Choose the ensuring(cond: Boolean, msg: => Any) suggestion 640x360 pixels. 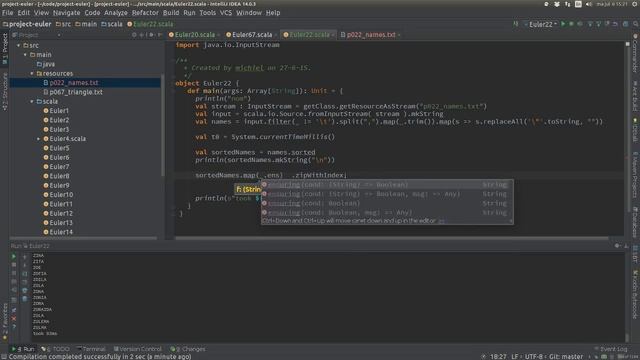pos(387,213)
